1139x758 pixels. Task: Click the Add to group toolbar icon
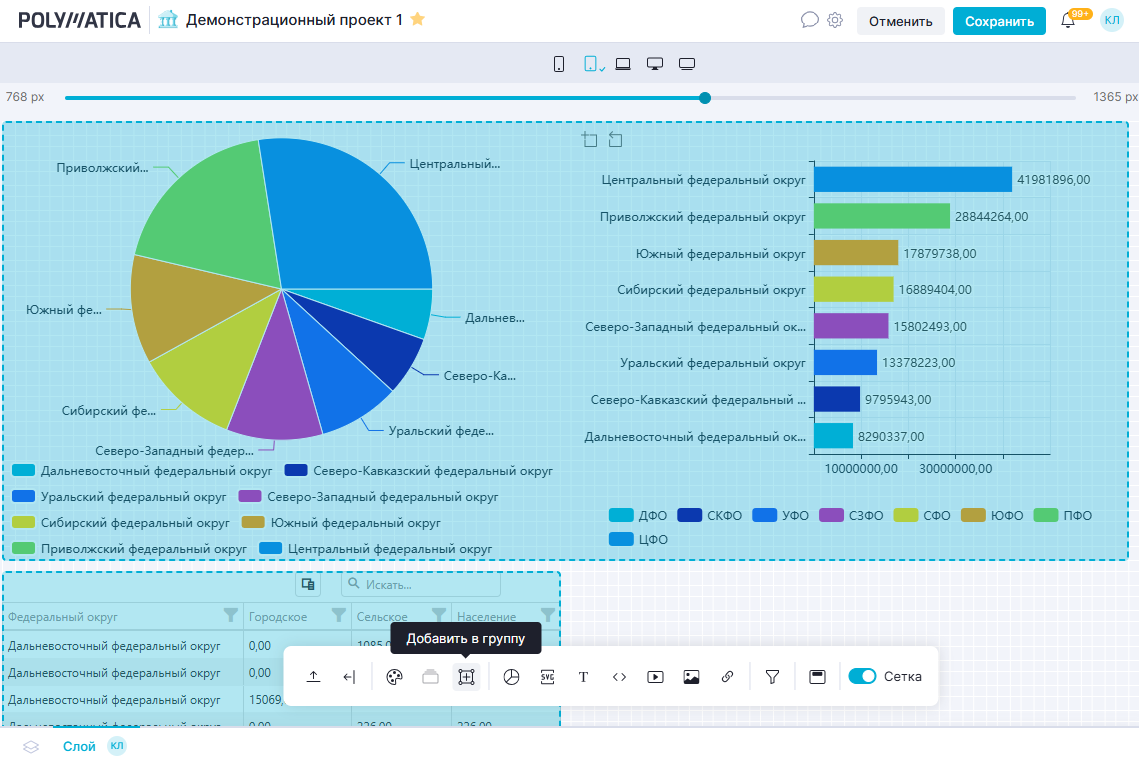pos(465,677)
